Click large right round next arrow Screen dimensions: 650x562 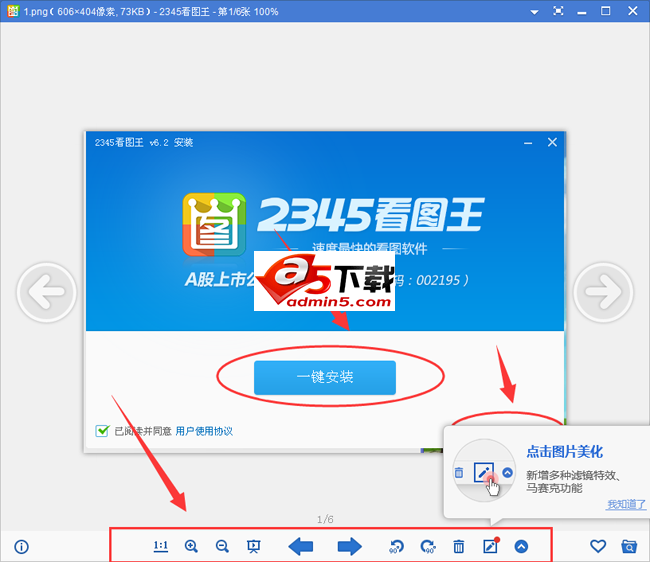(x=603, y=292)
